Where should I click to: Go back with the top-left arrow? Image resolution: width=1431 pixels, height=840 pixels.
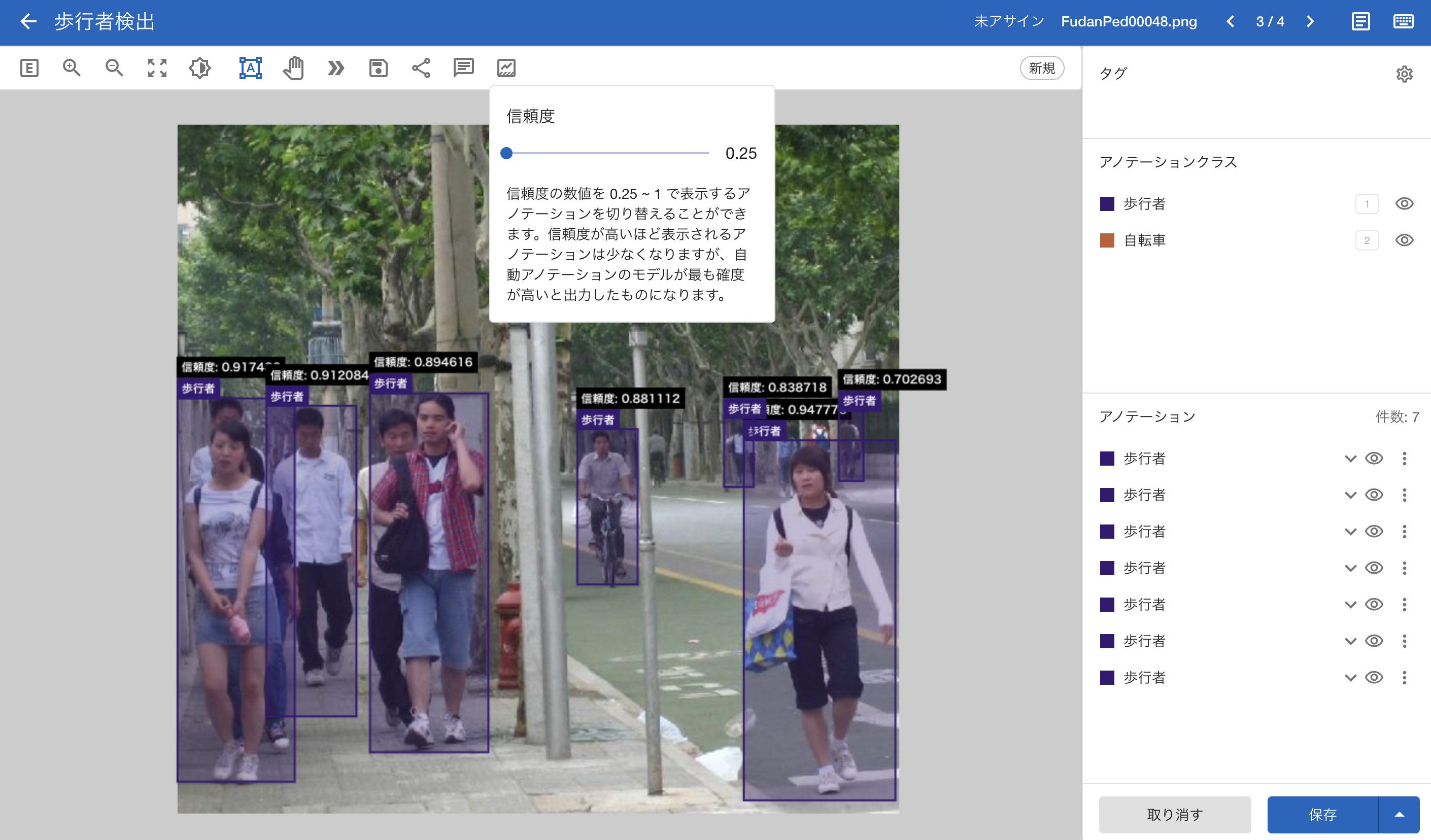[28, 22]
